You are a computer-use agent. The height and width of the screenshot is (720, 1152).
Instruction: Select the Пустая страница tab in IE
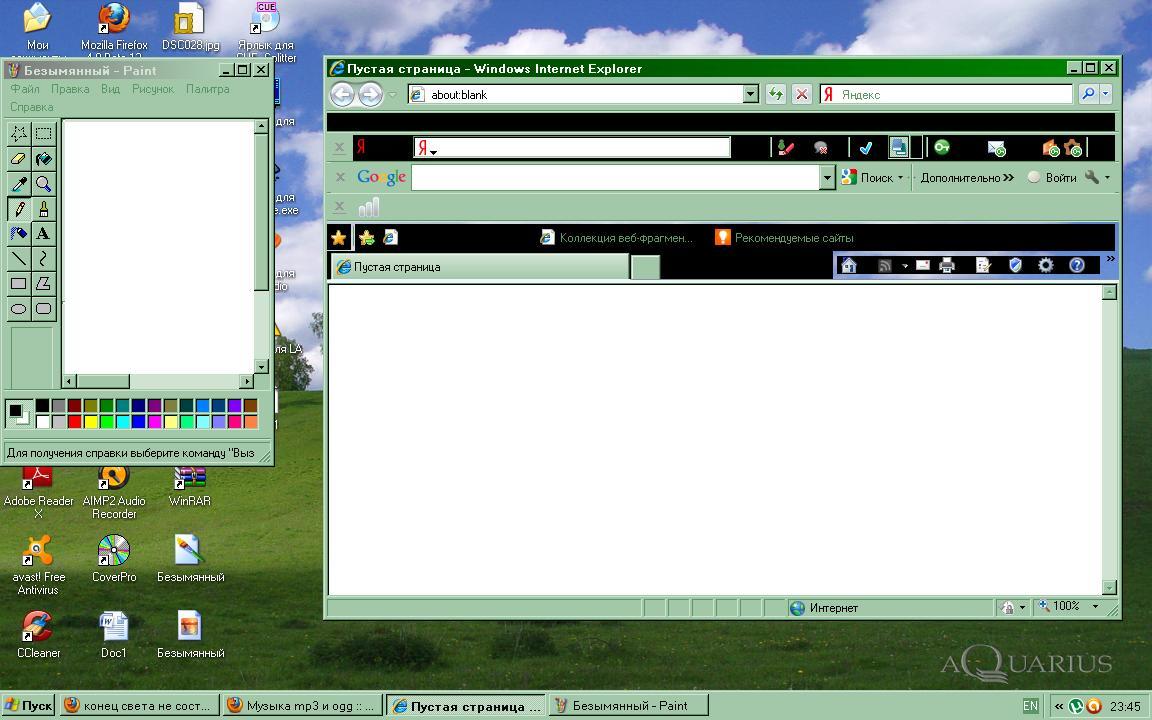point(478,267)
